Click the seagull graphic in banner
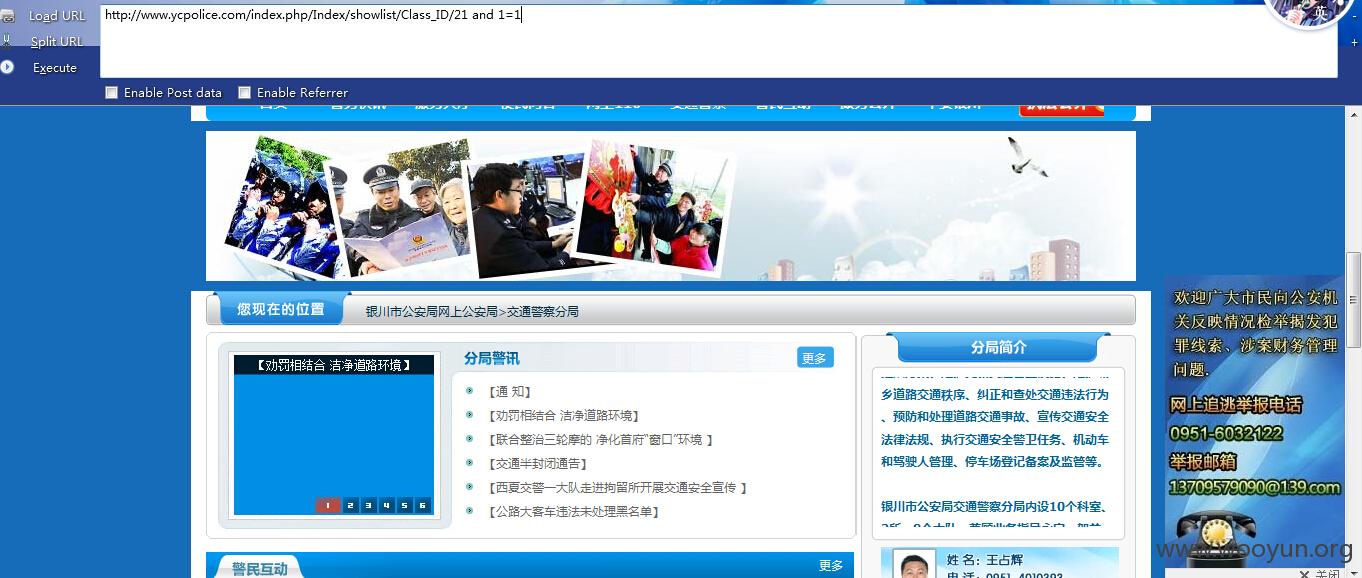 pos(1027,156)
